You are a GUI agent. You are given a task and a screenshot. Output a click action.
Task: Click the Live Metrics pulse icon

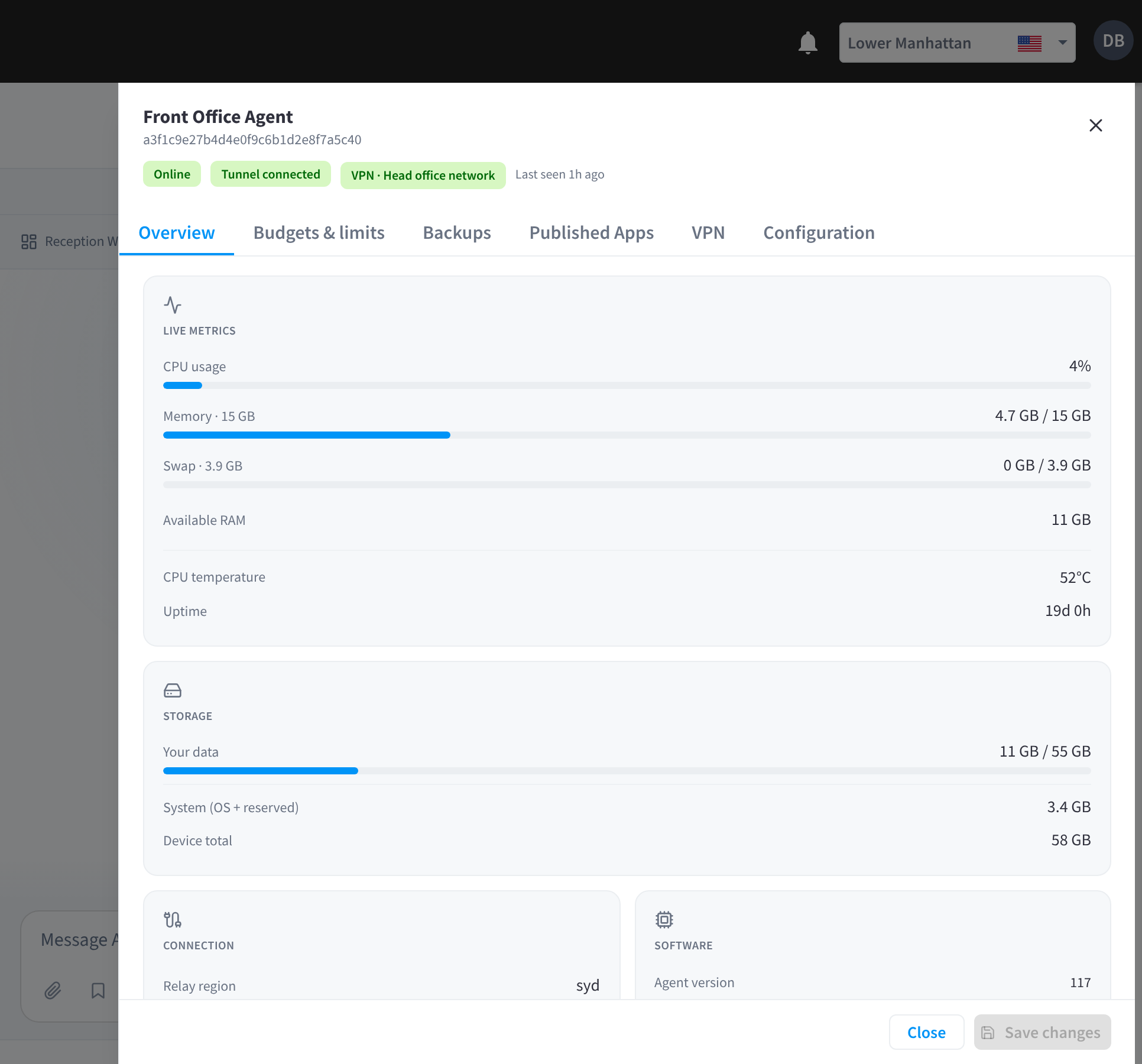(x=173, y=305)
